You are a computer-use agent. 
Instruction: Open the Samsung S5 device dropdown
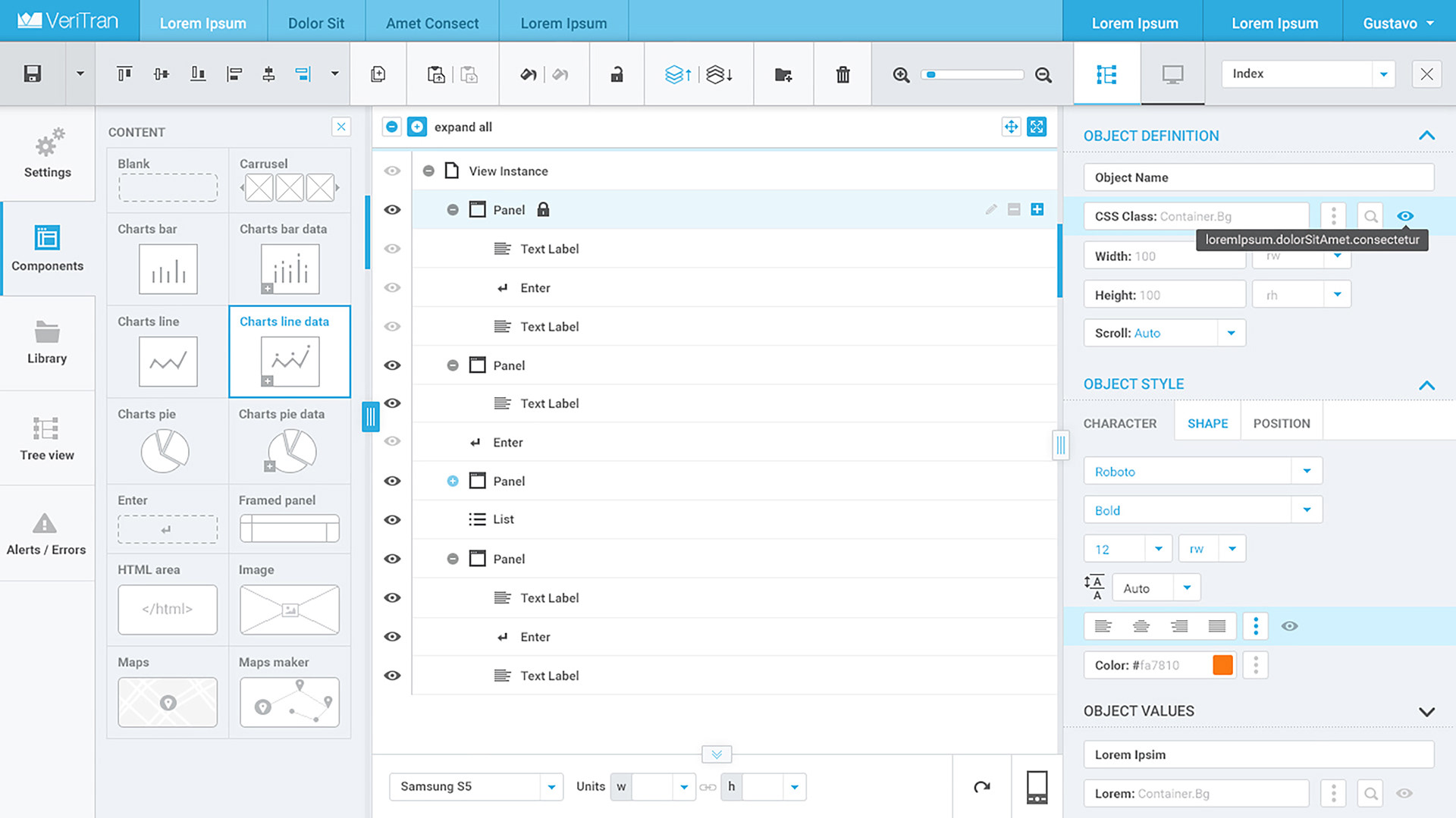[x=476, y=786]
